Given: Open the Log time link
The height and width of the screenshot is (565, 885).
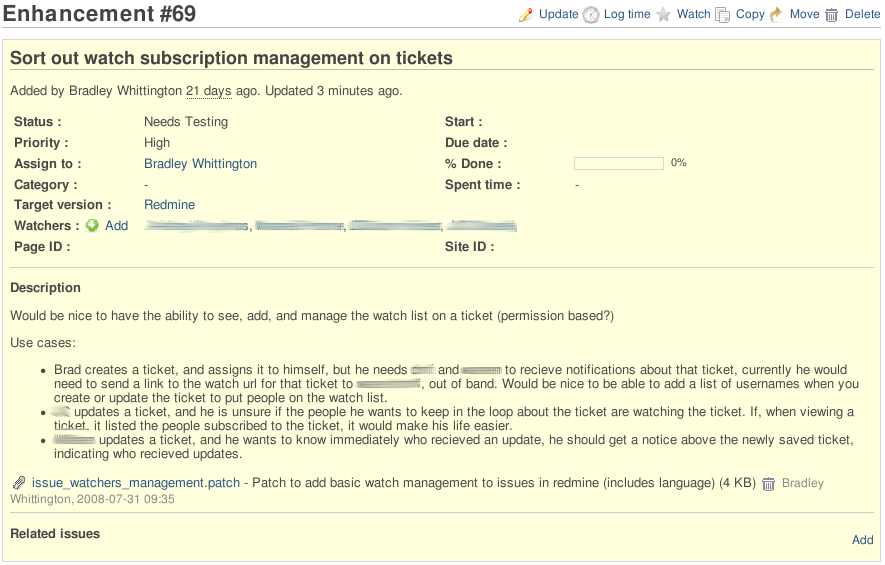Looking at the screenshot, I should (x=627, y=14).
